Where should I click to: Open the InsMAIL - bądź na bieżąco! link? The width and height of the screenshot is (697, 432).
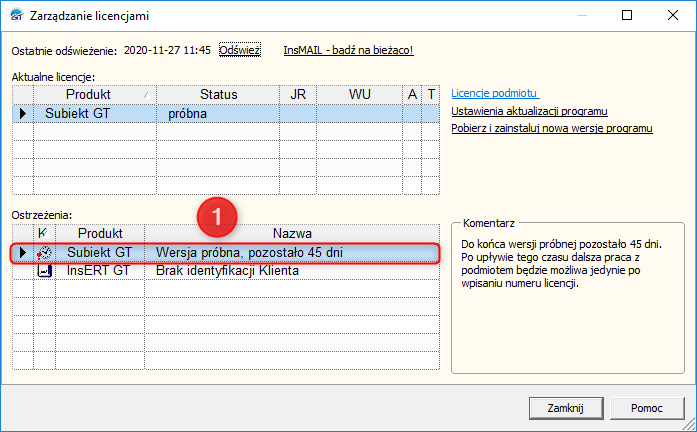348,50
